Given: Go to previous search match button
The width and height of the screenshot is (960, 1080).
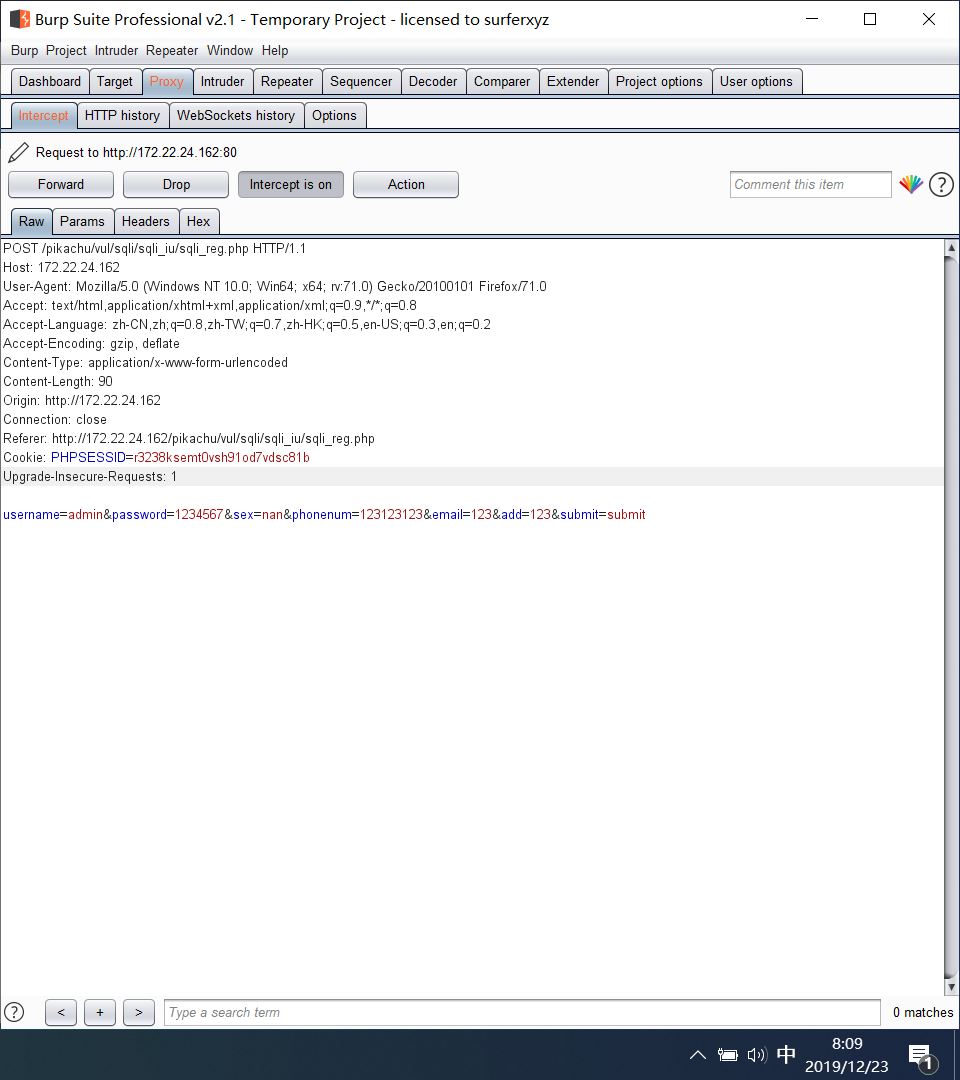Looking at the screenshot, I should click(x=61, y=1012).
